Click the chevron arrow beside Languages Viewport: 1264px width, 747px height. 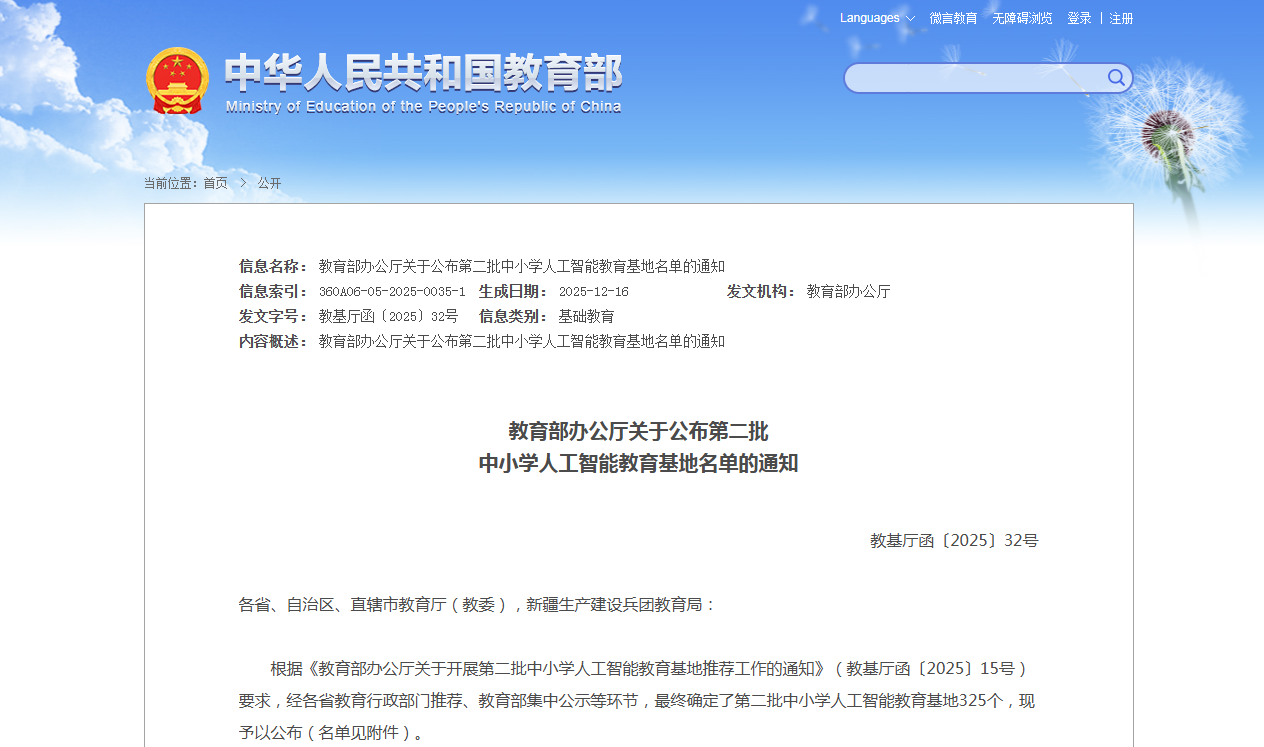(910, 19)
